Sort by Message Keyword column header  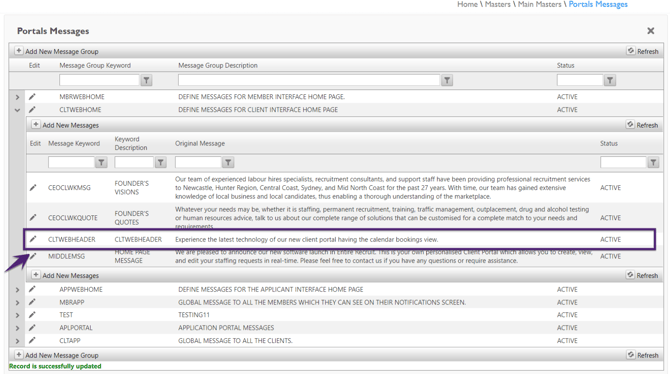(74, 143)
